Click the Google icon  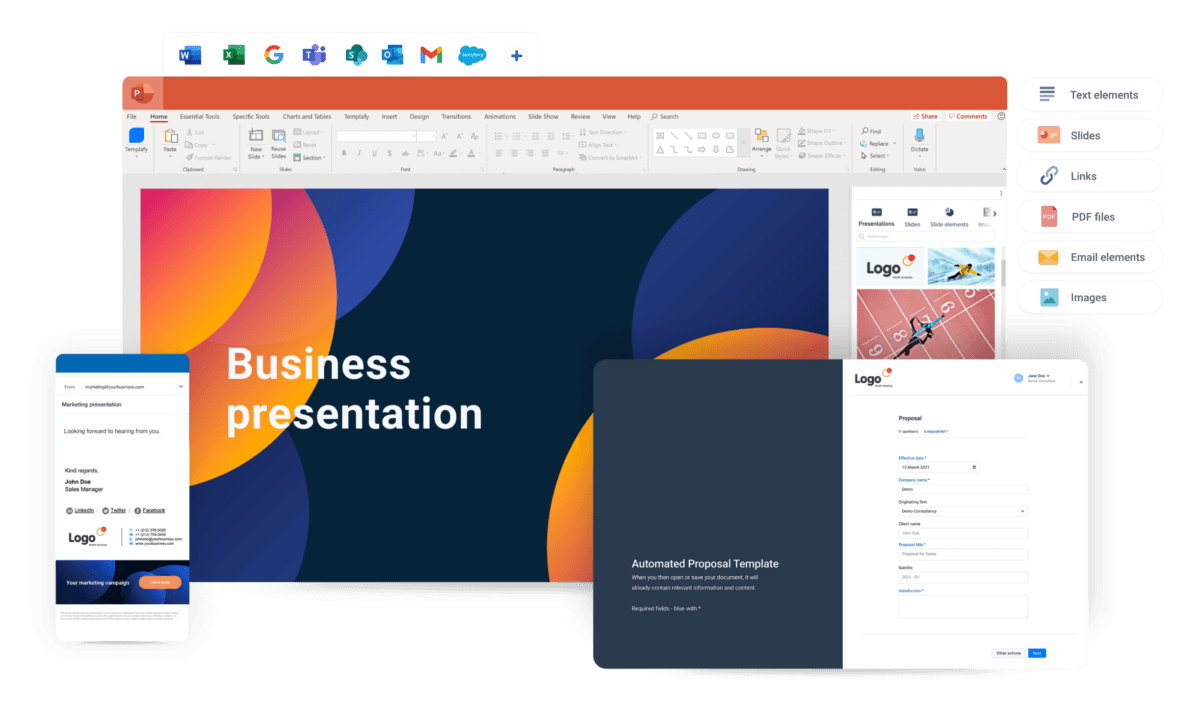point(274,55)
